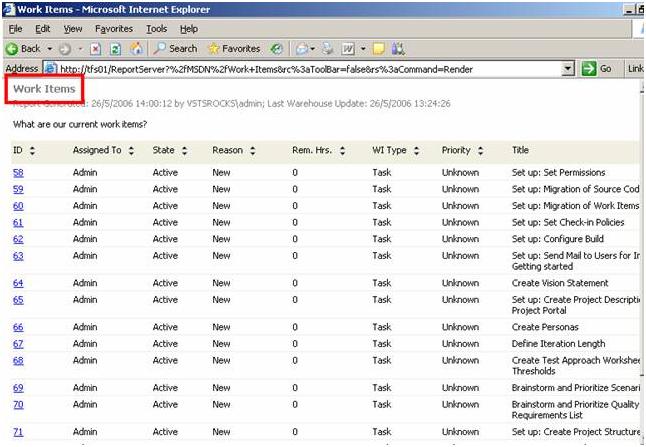Click the browser Back button
This screenshot has width=646, height=447.
[x=22, y=48]
